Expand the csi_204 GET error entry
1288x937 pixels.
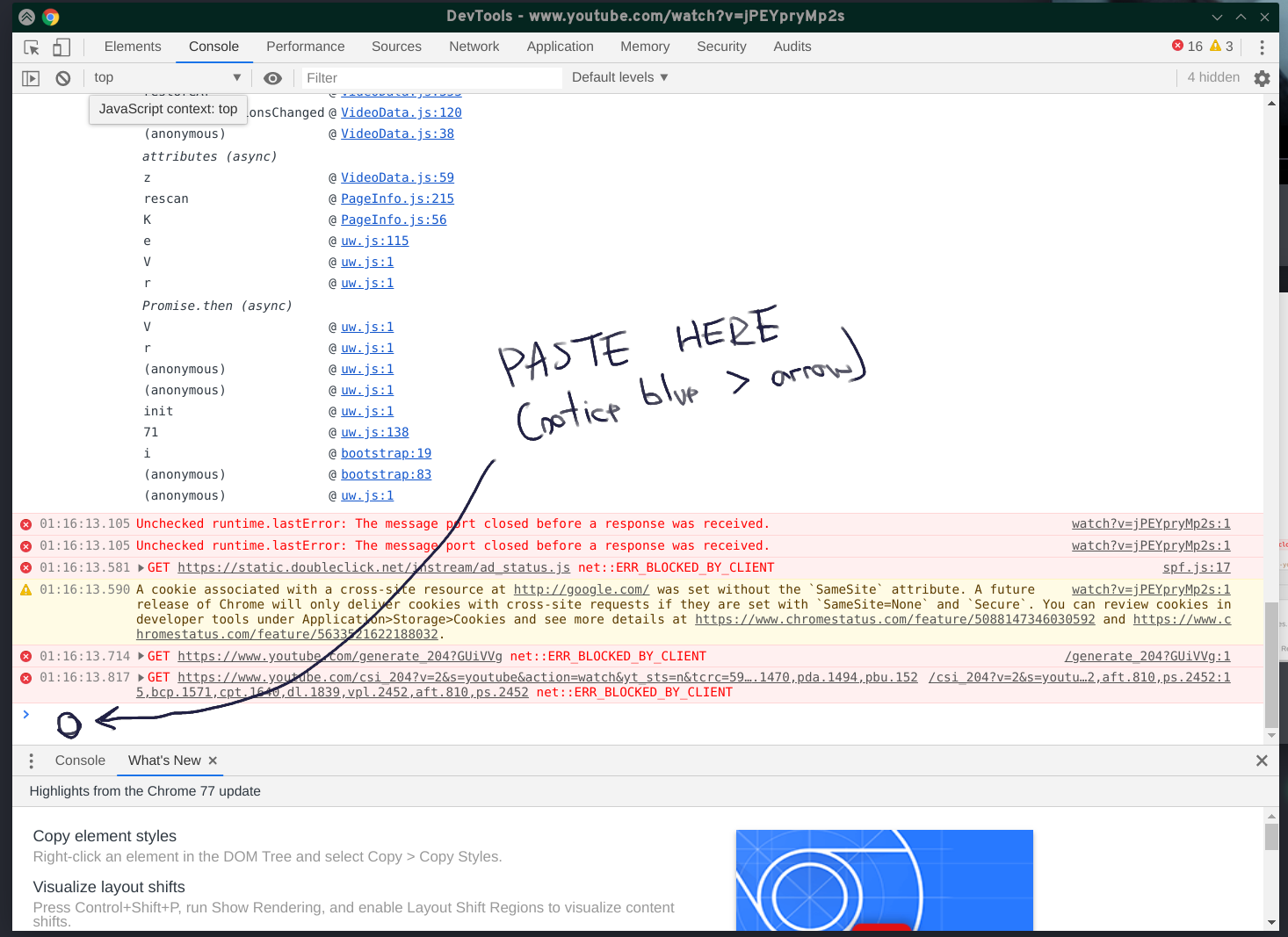[x=141, y=678]
